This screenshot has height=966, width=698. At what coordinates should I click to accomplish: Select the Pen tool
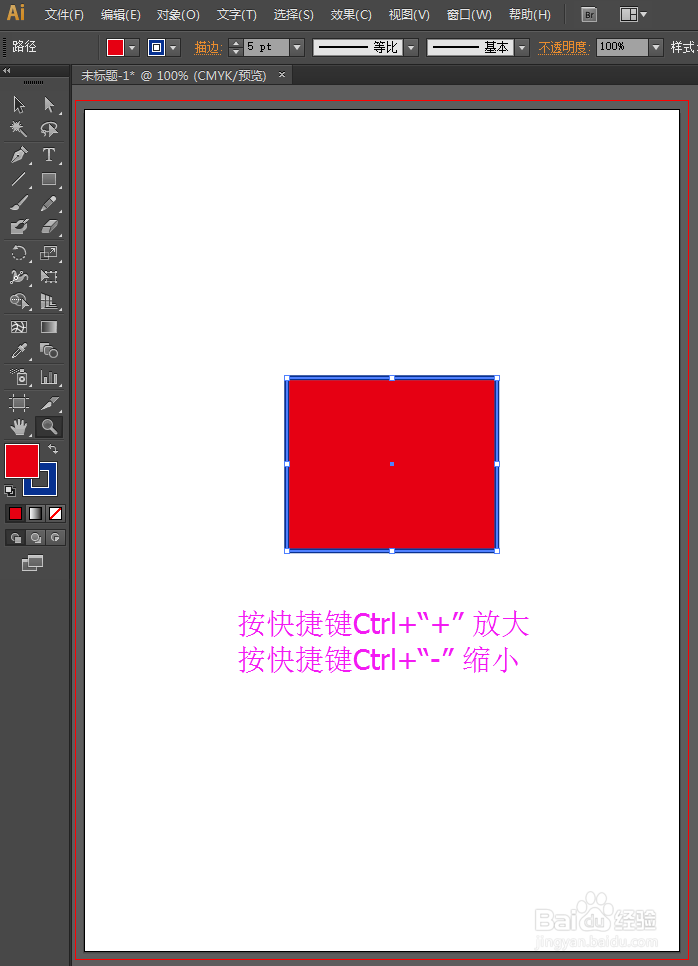pos(19,154)
